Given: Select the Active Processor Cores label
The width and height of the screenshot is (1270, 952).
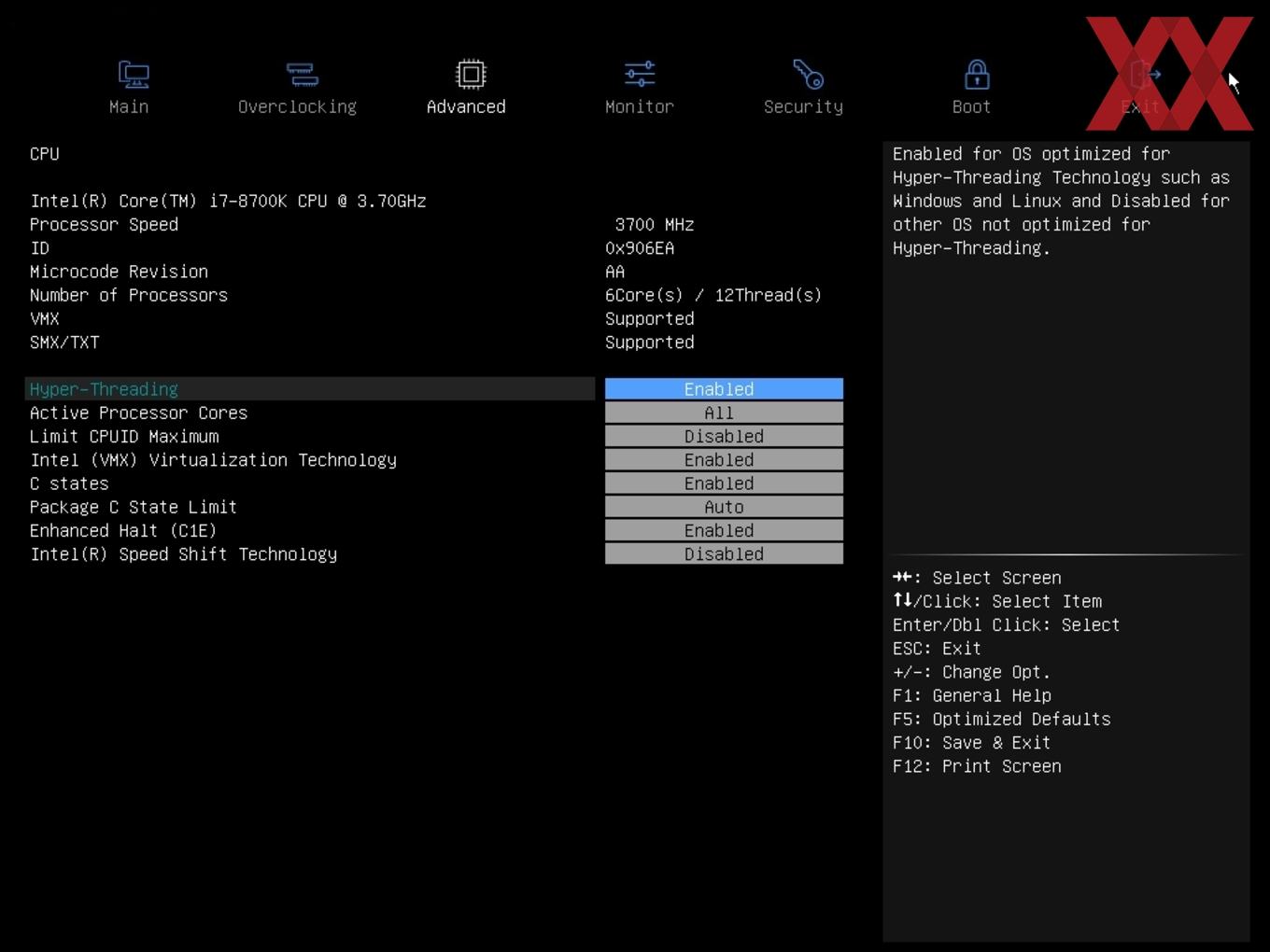Looking at the screenshot, I should (138, 413).
